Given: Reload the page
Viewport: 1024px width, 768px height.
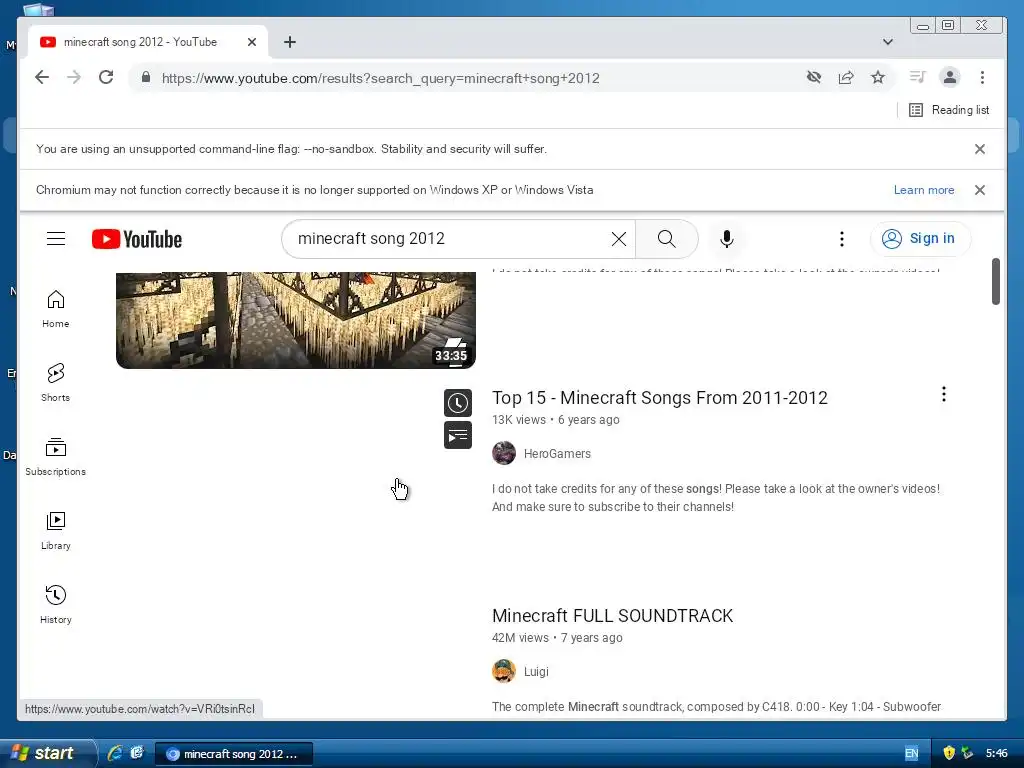Looking at the screenshot, I should (106, 78).
